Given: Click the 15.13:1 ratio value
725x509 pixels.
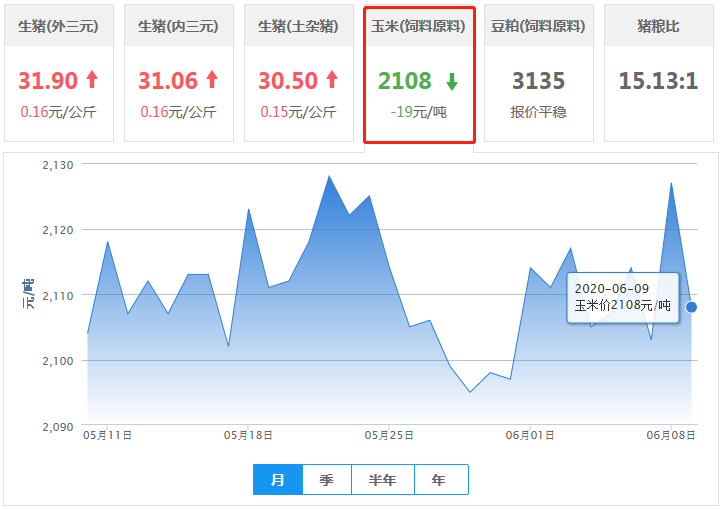Looking at the screenshot, I should coord(658,81).
